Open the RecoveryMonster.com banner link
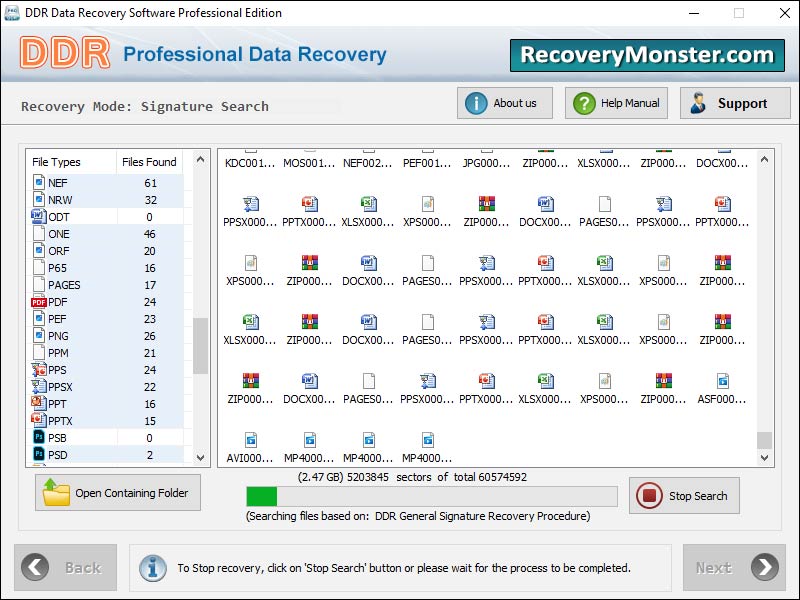800x600 pixels. pyautogui.click(x=647, y=55)
